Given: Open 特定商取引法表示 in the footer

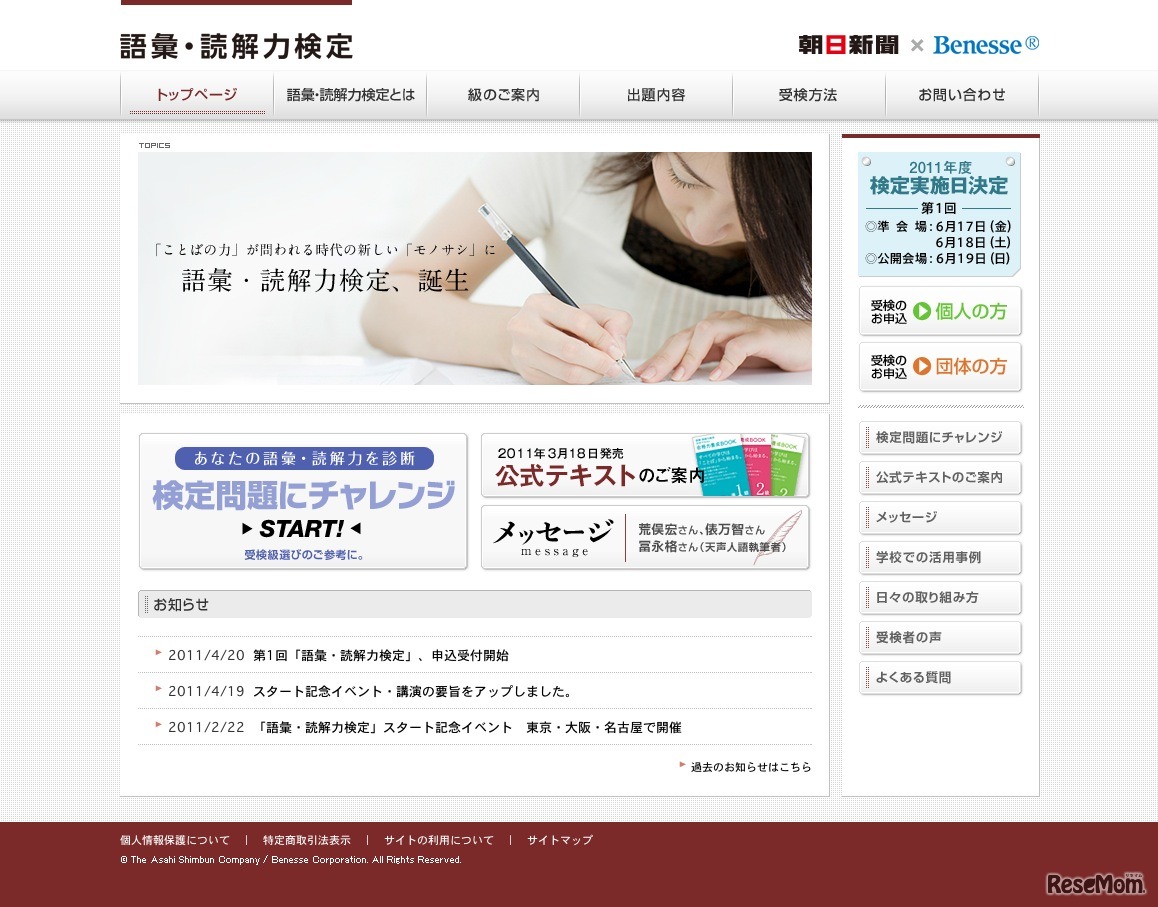Looking at the screenshot, I should [x=306, y=840].
